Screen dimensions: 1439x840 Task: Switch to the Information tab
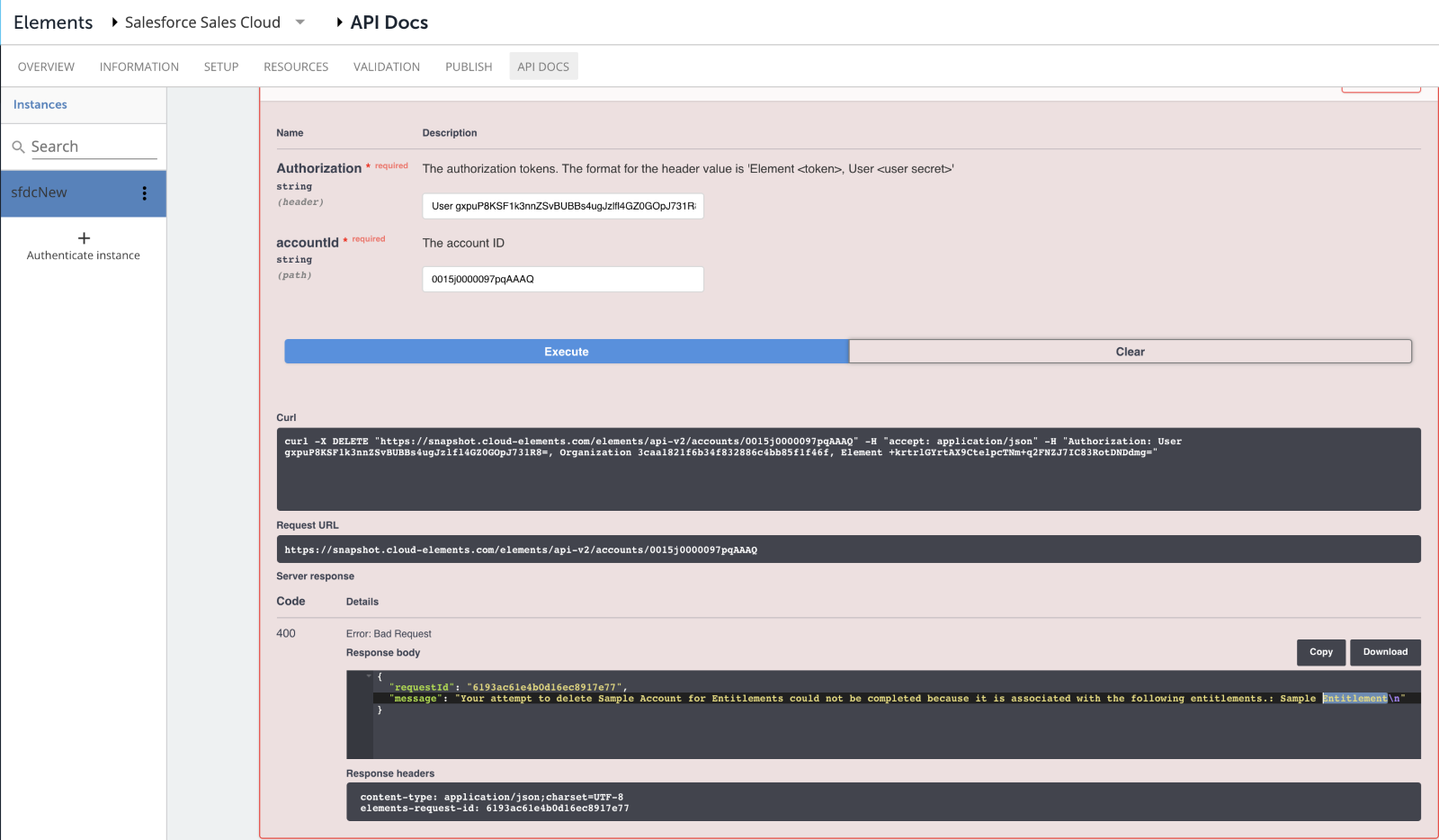[139, 67]
